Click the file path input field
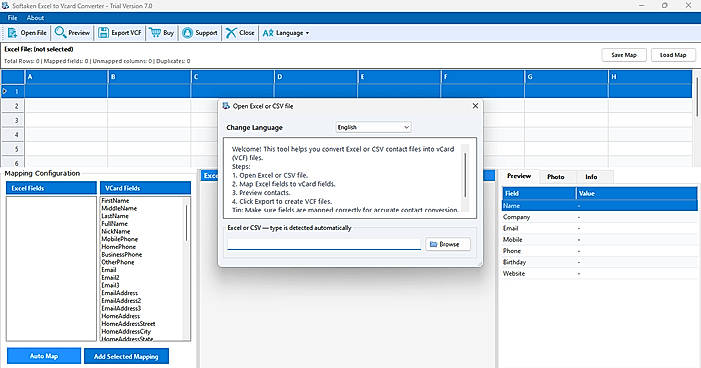Image resolution: width=701 pixels, height=368 pixels. 324,244
